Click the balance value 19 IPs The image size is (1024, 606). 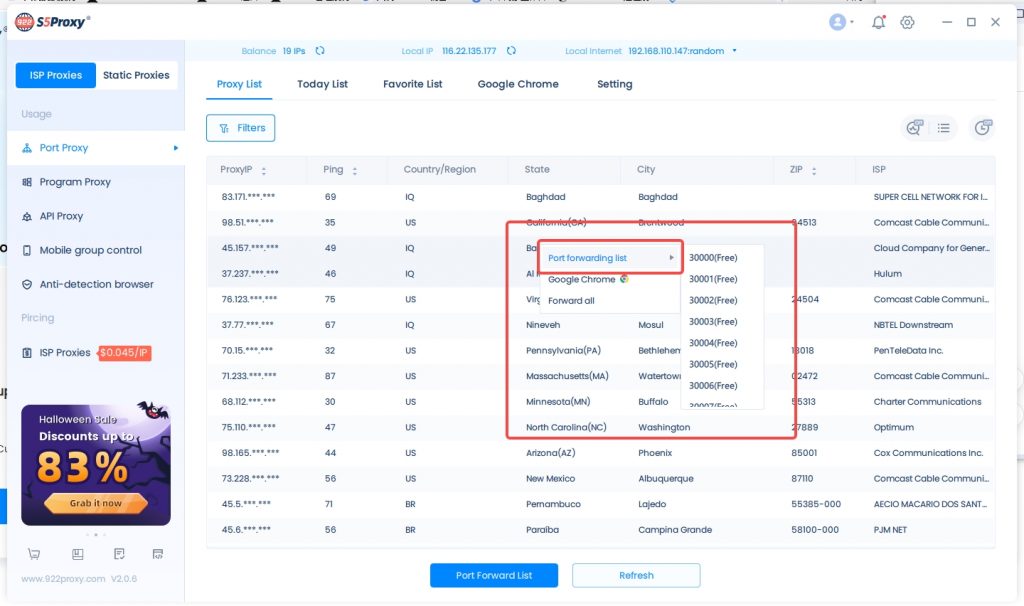click(x=294, y=51)
